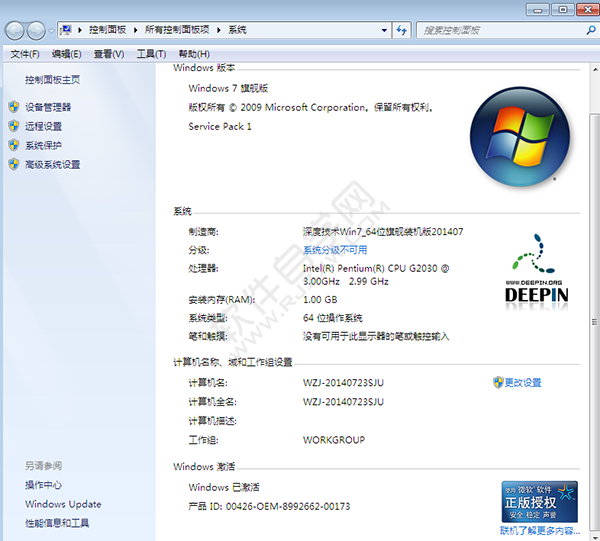The height and width of the screenshot is (541, 600).
Task: Click the DEEPIN manufacturer logo
Action: [x=536, y=270]
